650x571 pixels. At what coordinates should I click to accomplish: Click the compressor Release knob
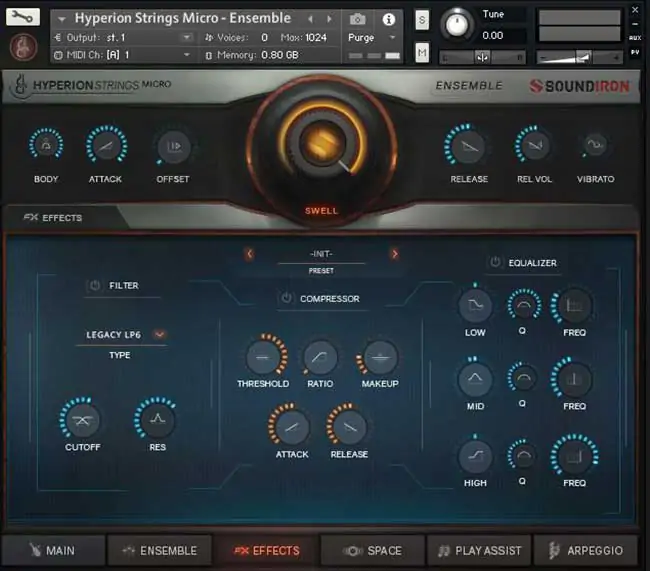pyautogui.click(x=349, y=427)
